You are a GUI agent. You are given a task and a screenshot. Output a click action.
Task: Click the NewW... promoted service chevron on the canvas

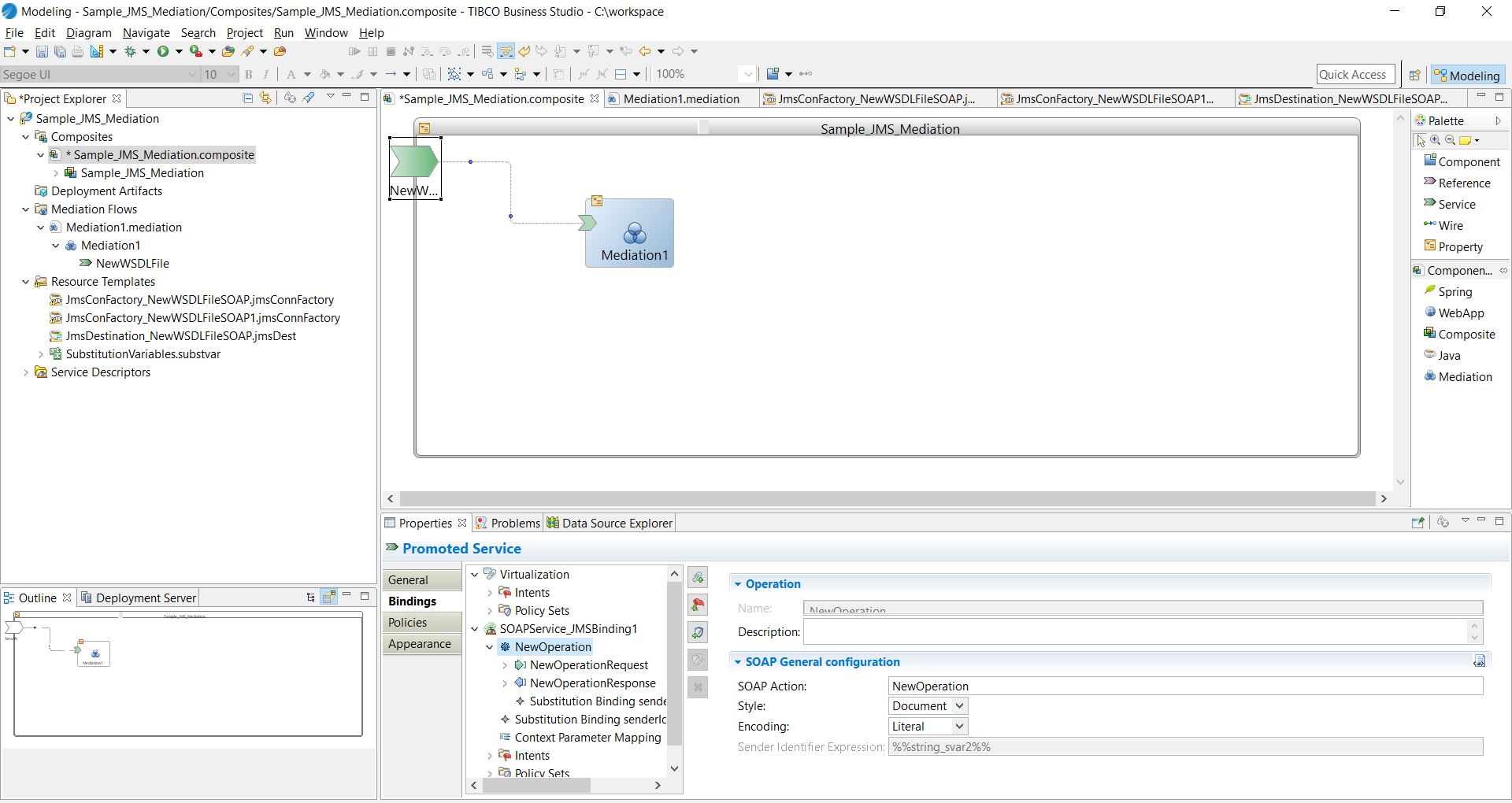pyautogui.click(x=414, y=161)
